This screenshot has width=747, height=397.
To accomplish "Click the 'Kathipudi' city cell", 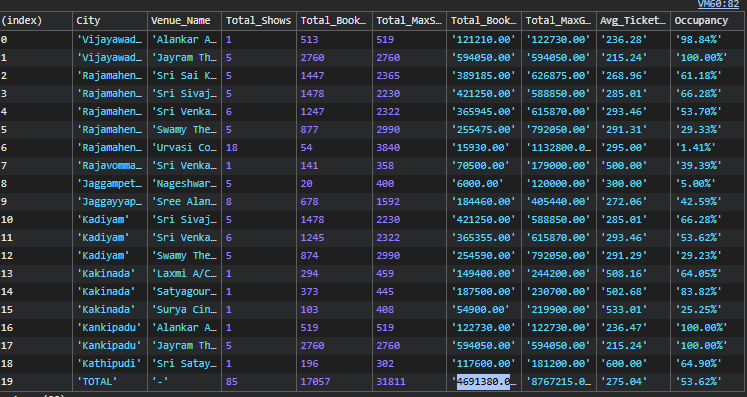I will tap(109, 364).
